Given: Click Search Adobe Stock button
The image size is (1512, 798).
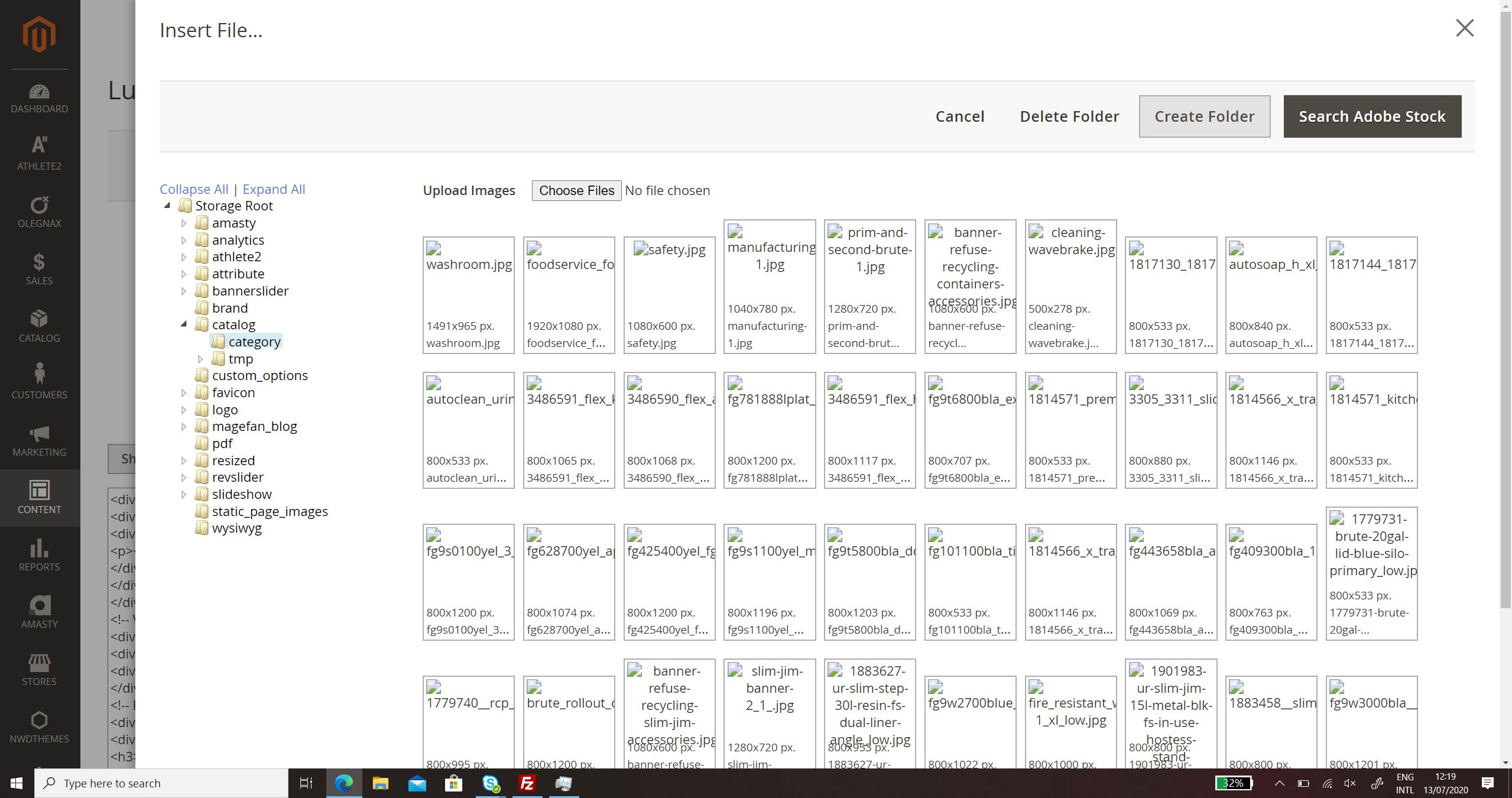Looking at the screenshot, I should (1373, 116).
